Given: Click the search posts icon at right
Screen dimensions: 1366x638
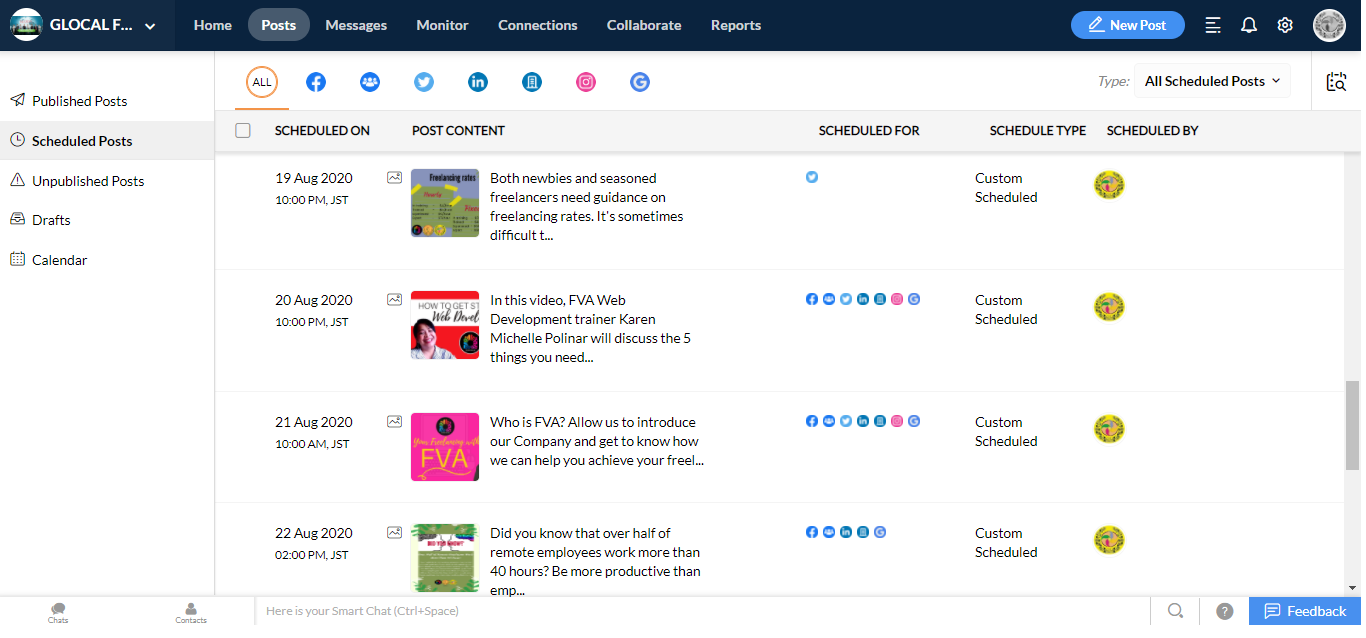Looking at the screenshot, I should pyautogui.click(x=1336, y=82).
